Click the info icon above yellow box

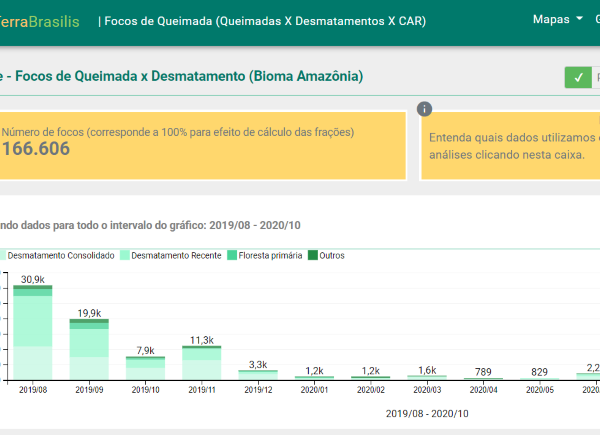[424, 109]
